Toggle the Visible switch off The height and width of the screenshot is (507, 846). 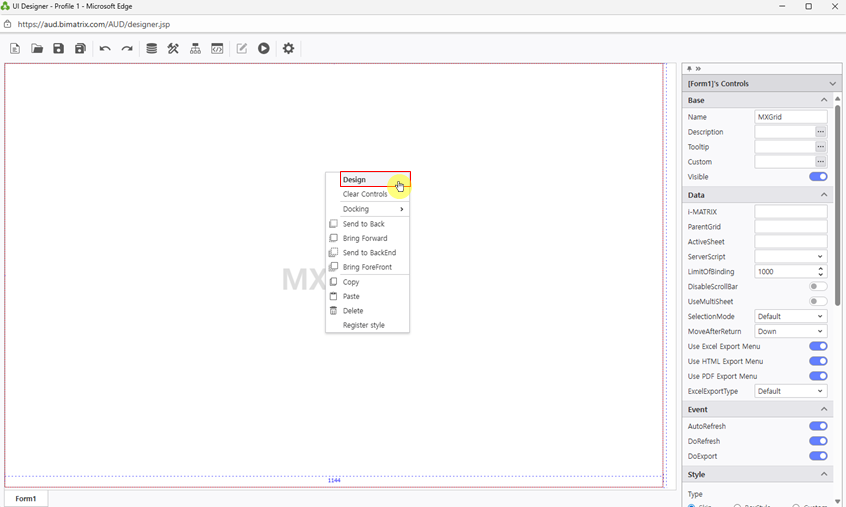point(817,177)
